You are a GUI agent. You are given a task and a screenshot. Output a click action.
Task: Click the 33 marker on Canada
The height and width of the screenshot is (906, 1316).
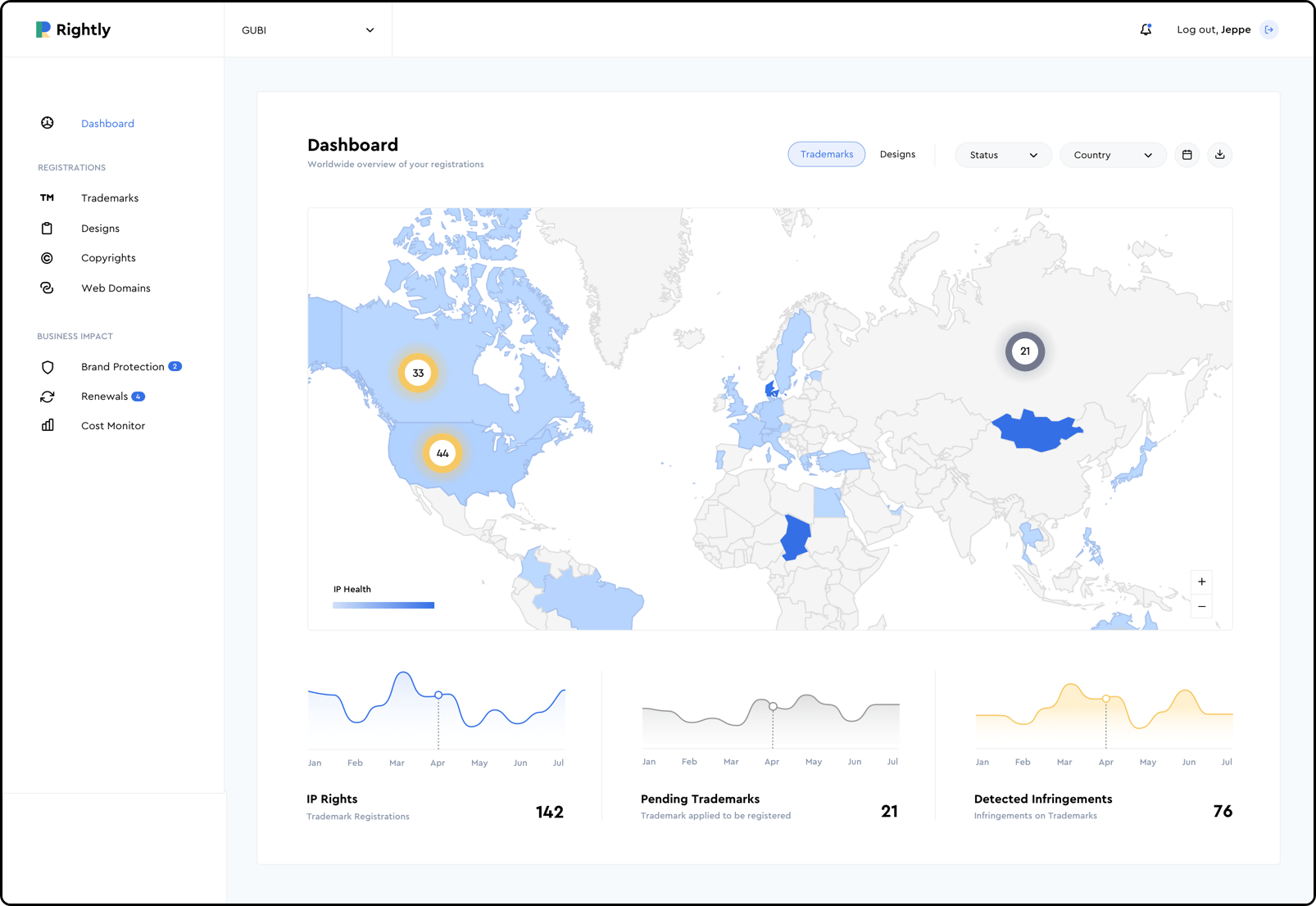tap(418, 373)
